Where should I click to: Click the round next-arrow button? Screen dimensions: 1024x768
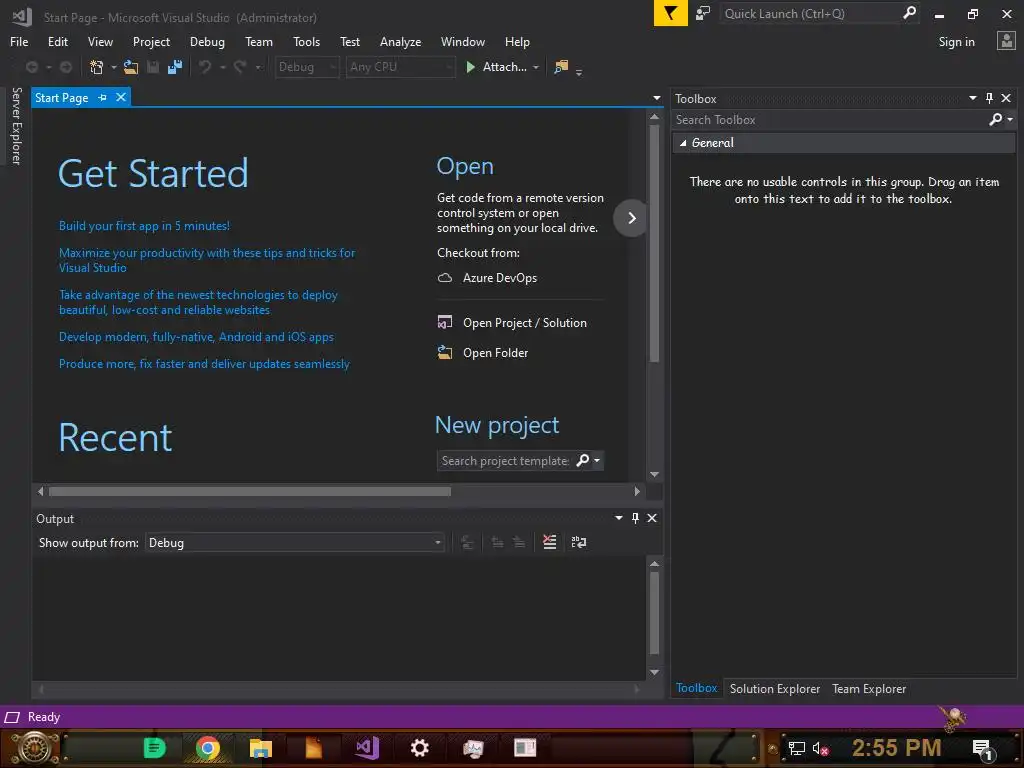tap(631, 218)
